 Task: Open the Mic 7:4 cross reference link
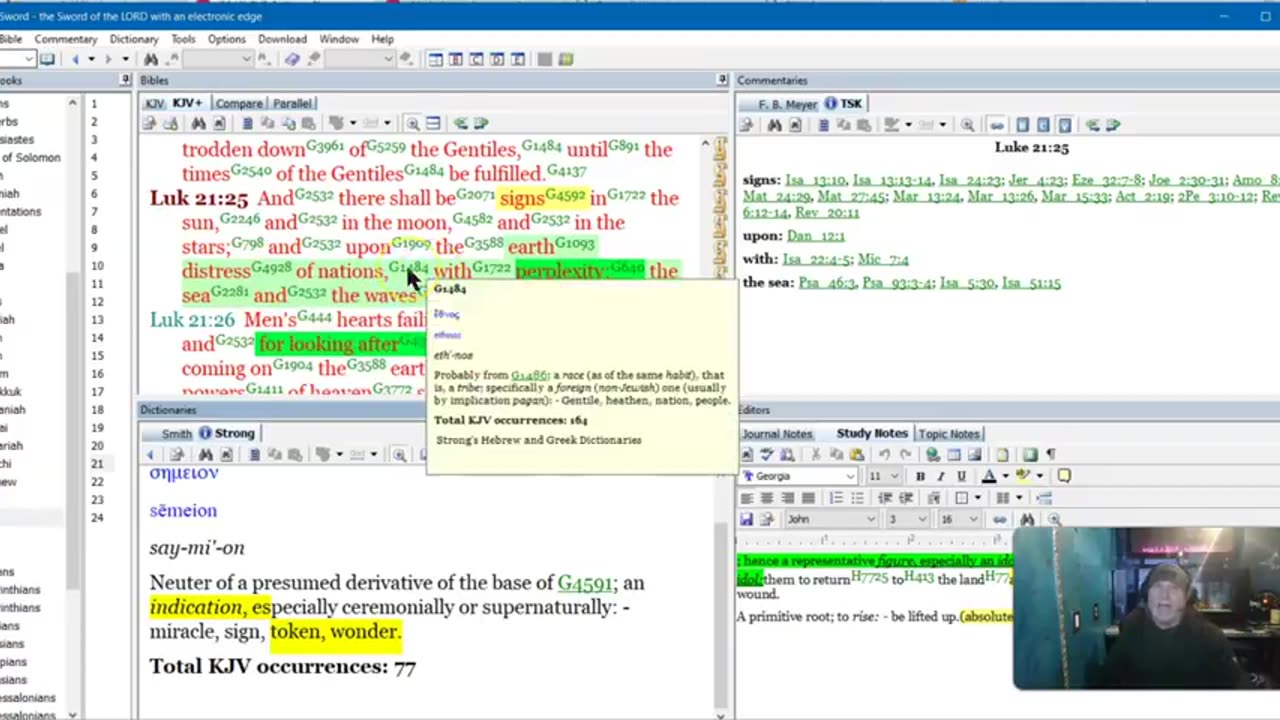click(883, 259)
